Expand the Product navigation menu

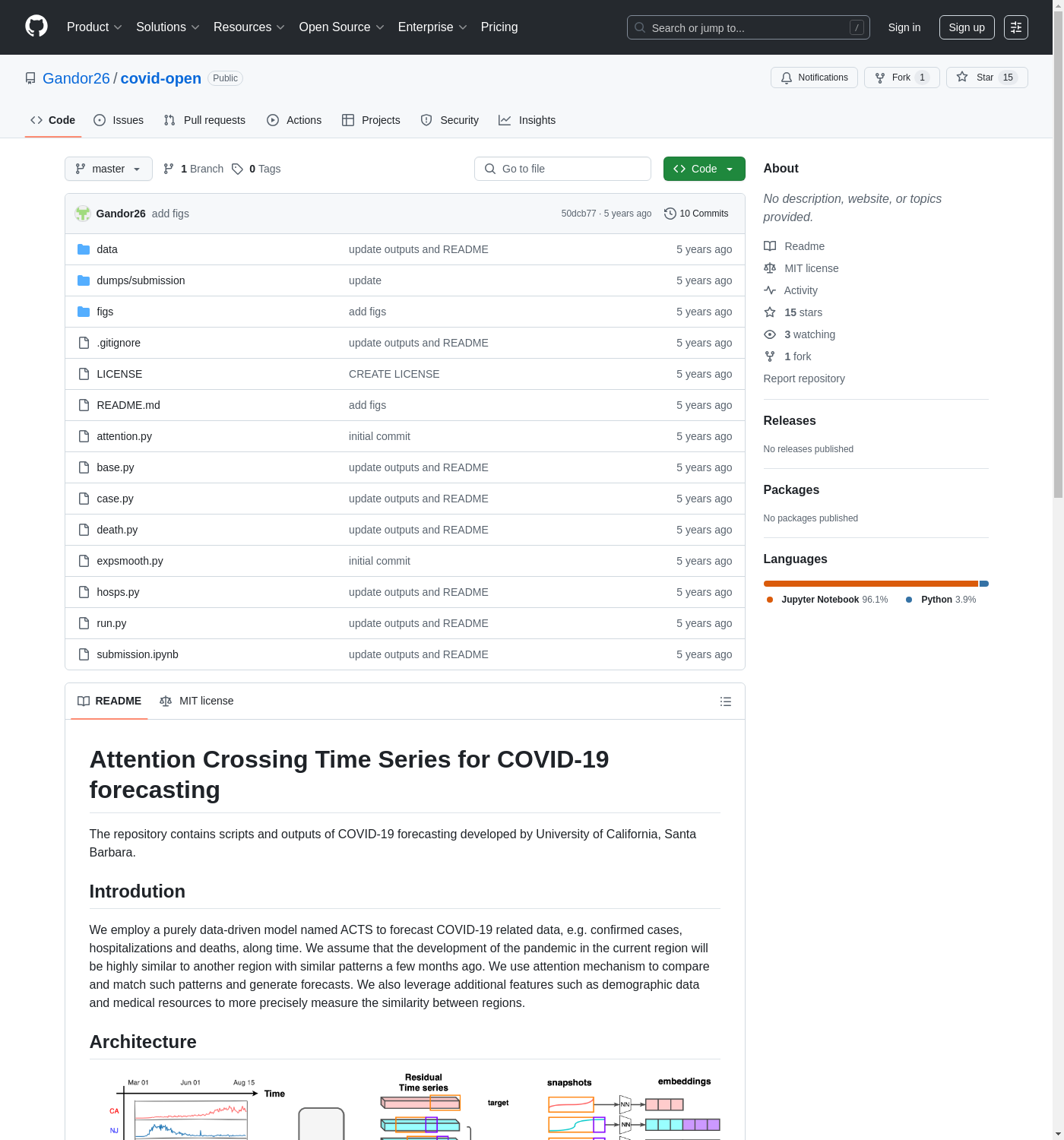coord(94,27)
